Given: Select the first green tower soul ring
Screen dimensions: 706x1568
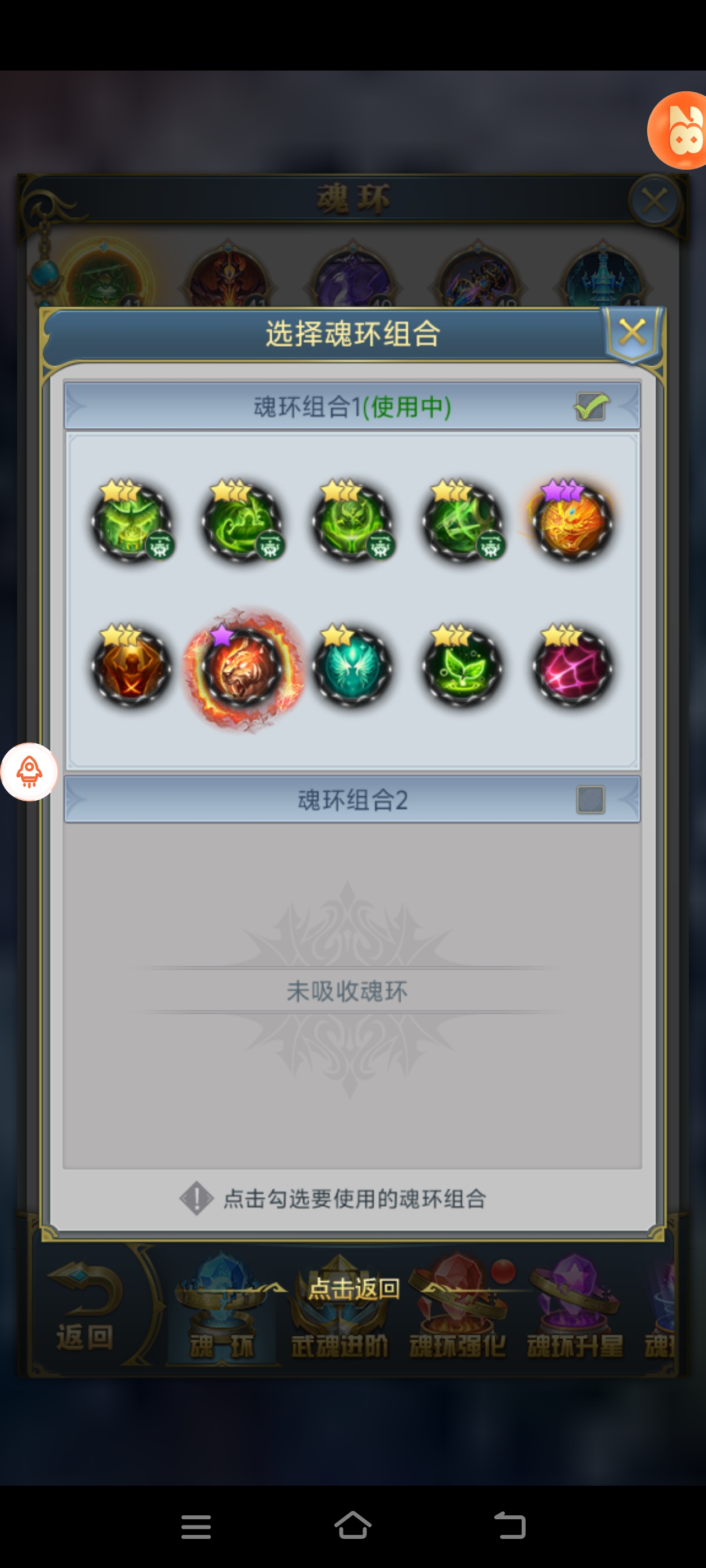Looking at the screenshot, I should (x=132, y=521).
